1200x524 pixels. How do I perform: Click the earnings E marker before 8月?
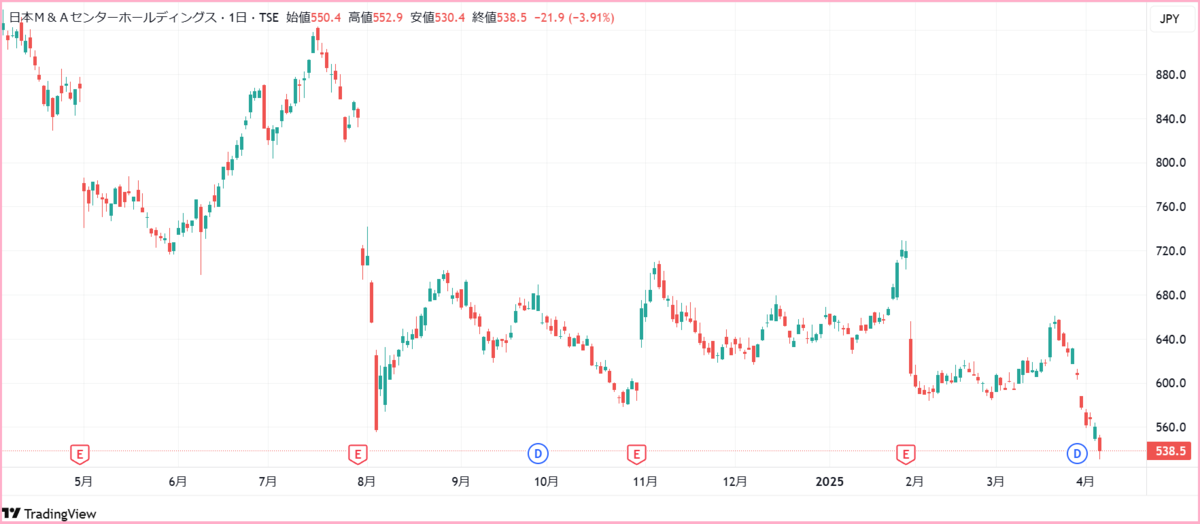click(x=358, y=454)
